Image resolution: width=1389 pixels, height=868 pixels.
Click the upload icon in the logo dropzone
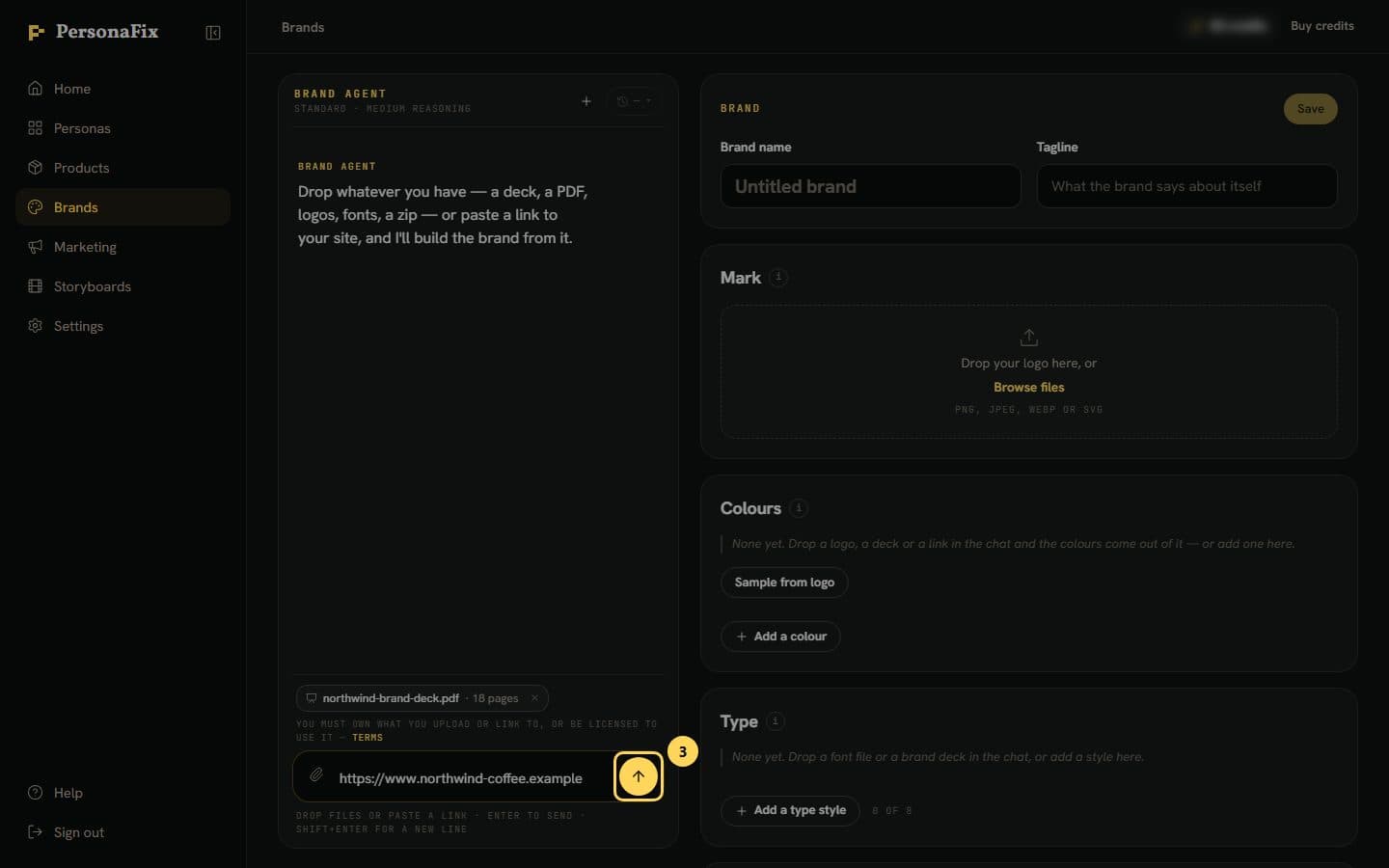(1029, 338)
